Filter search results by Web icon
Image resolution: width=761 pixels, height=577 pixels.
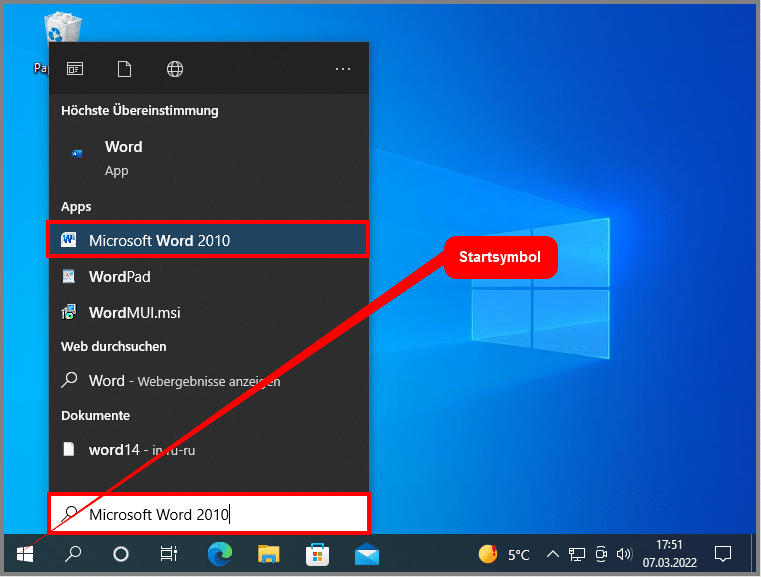(x=175, y=69)
